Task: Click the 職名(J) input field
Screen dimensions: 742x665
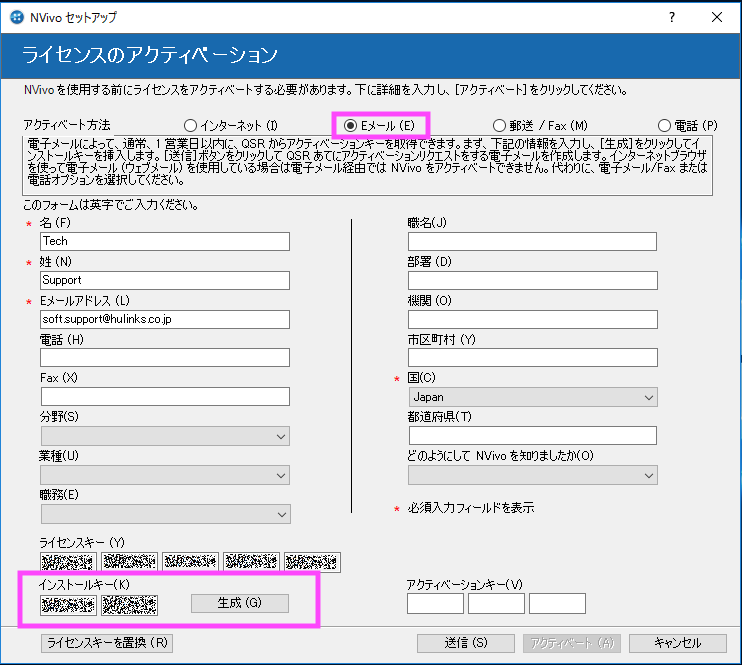Action: coord(532,241)
